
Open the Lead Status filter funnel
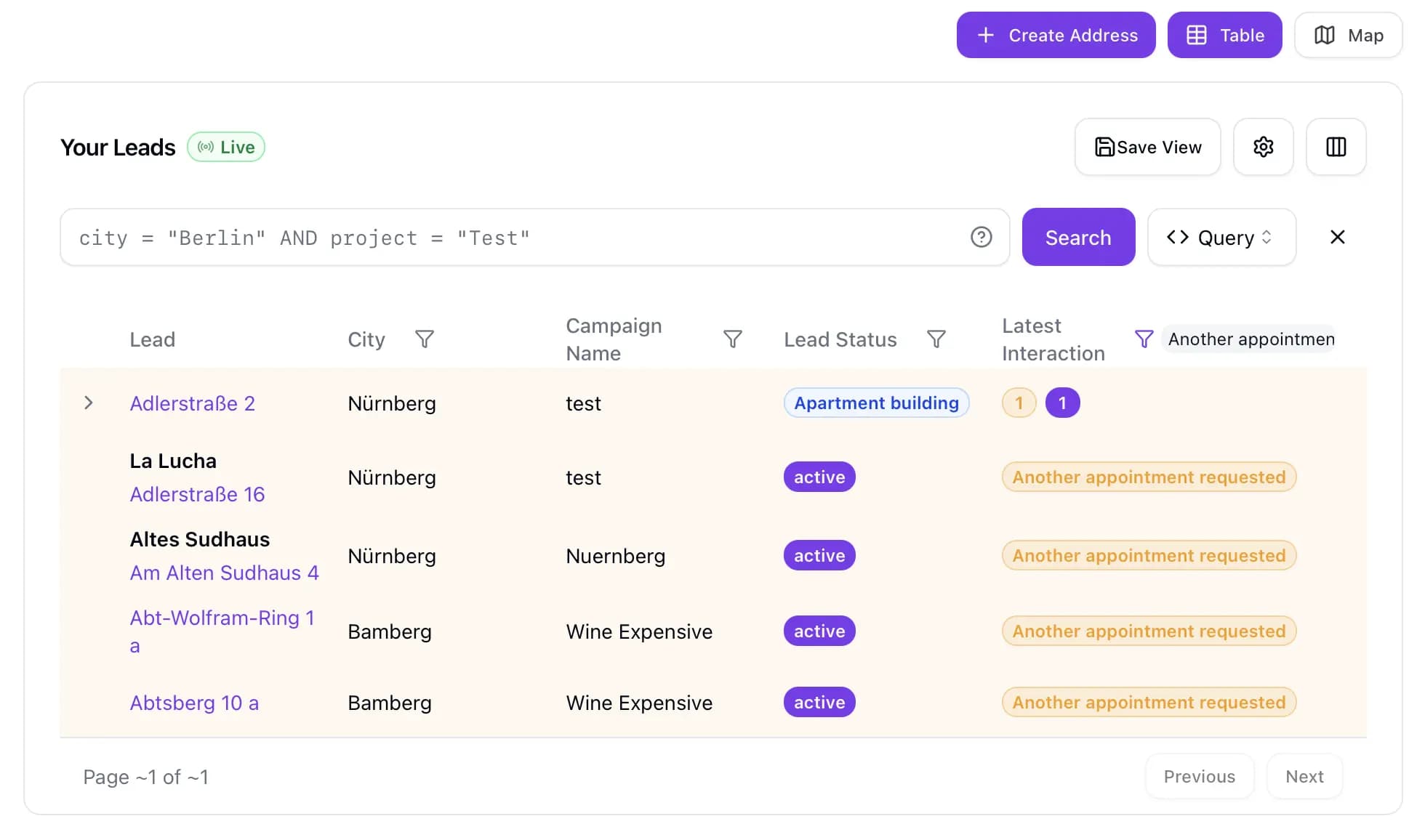936,339
